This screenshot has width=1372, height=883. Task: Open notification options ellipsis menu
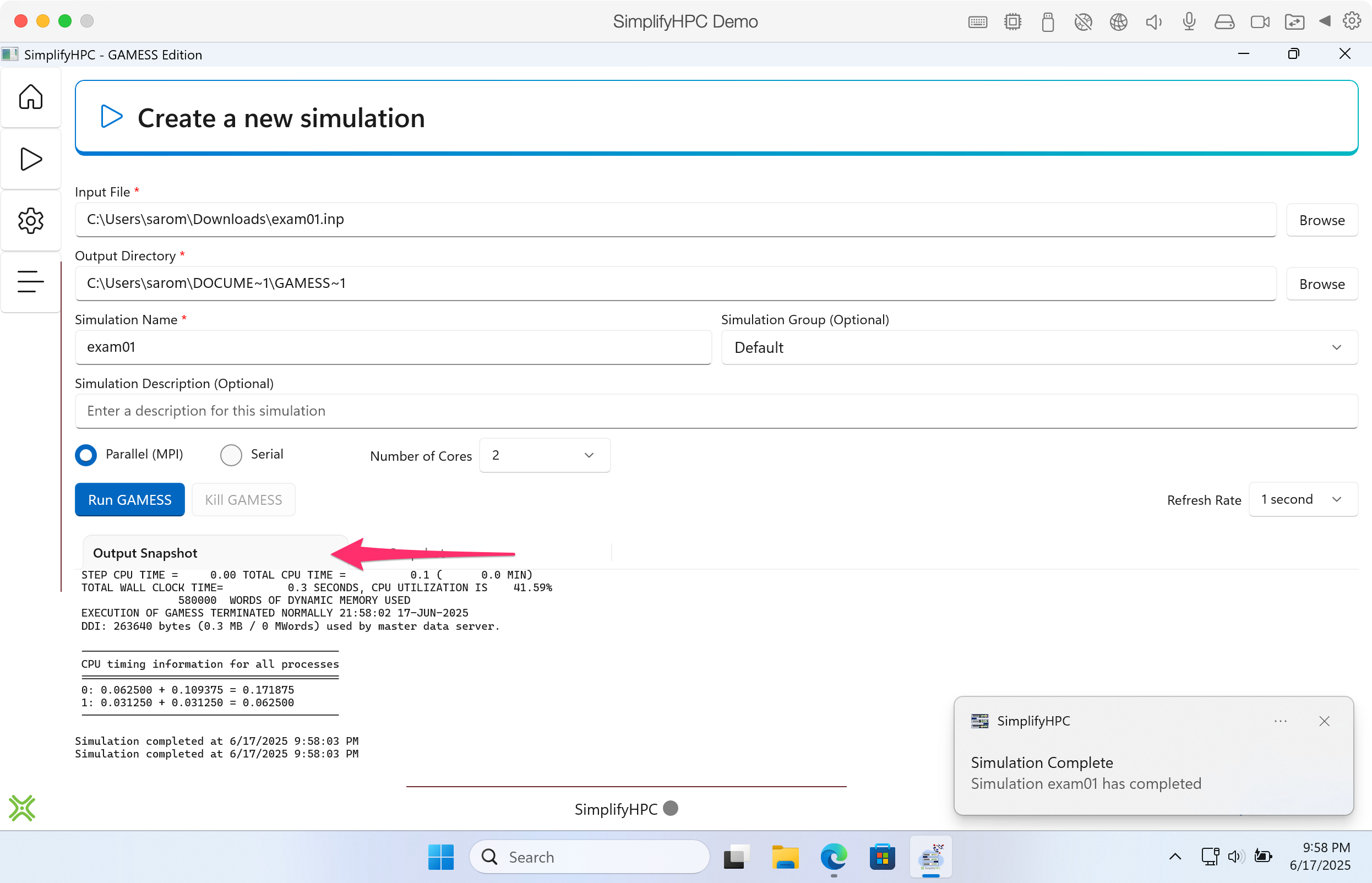1280,721
